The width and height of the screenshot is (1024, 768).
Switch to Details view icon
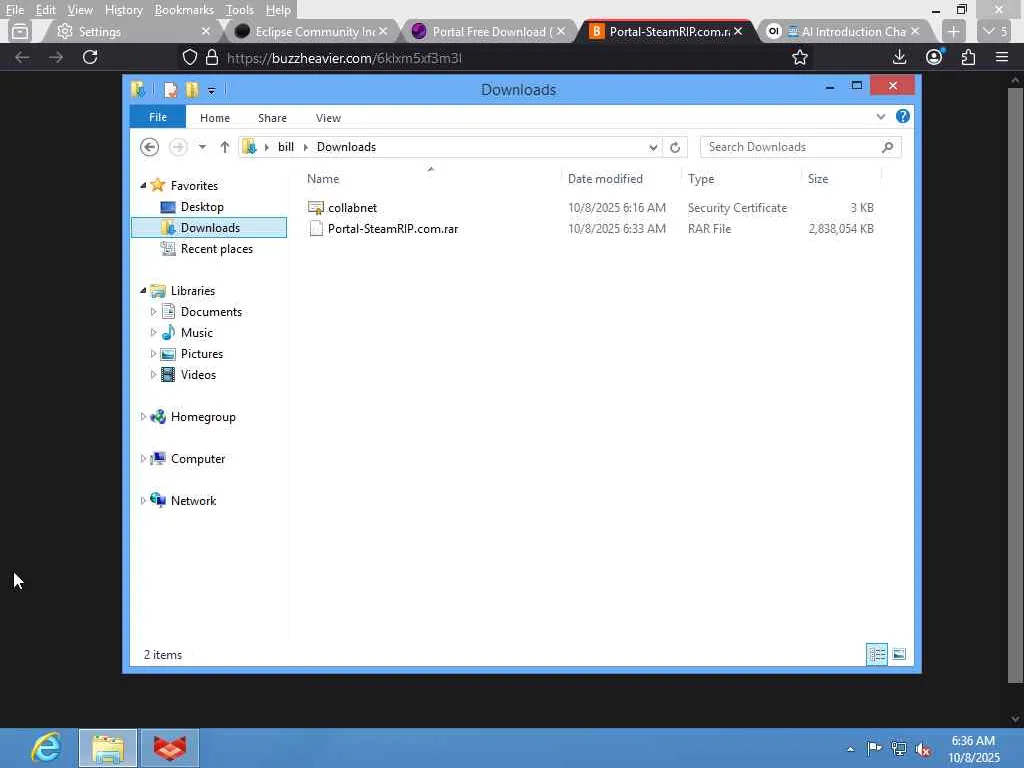[876, 654]
